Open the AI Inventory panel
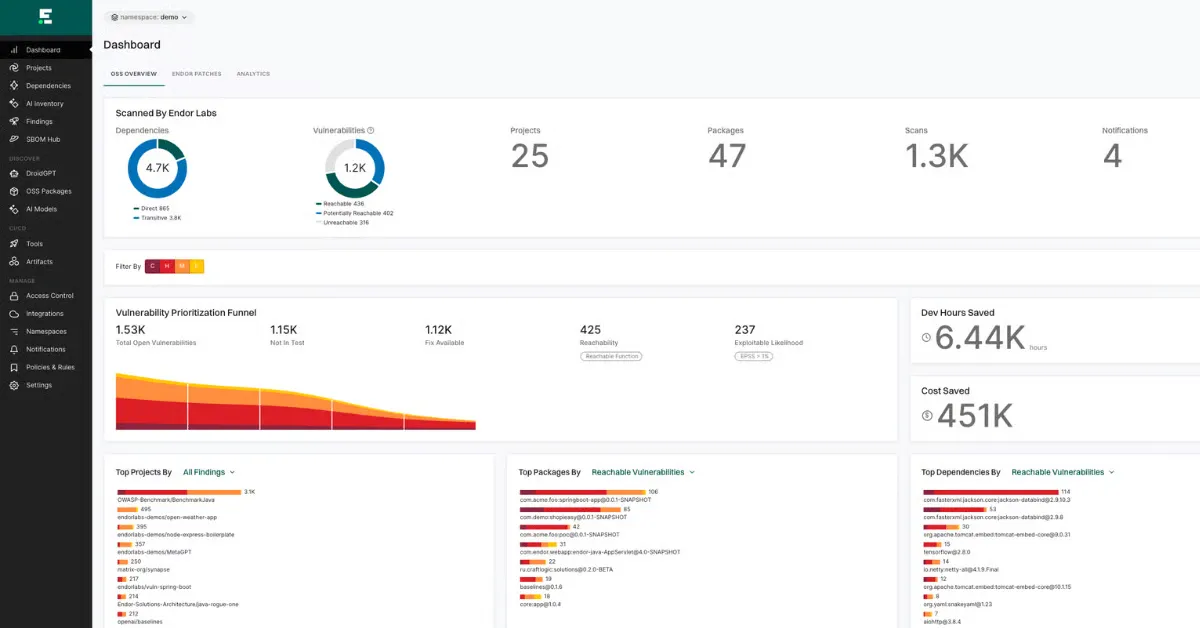Screen dimensions: 1200x628 pos(44,103)
